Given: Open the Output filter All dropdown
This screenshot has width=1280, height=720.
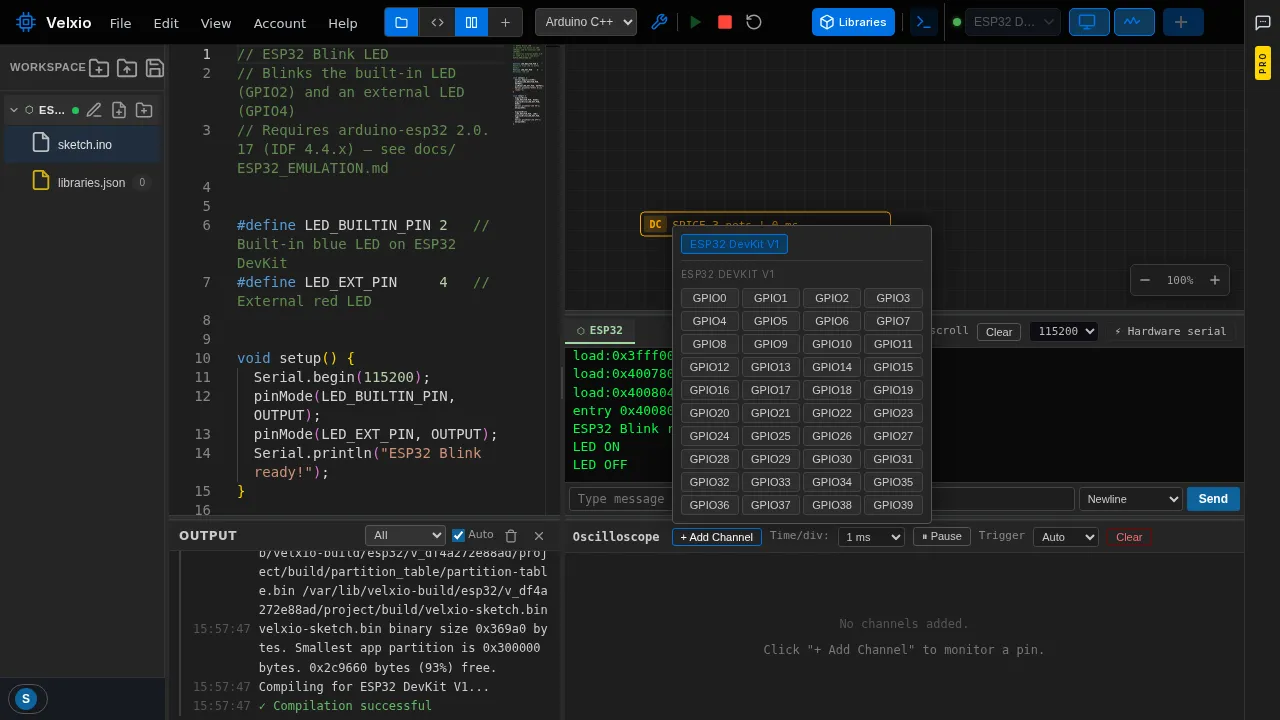Looking at the screenshot, I should coord(405,536).
